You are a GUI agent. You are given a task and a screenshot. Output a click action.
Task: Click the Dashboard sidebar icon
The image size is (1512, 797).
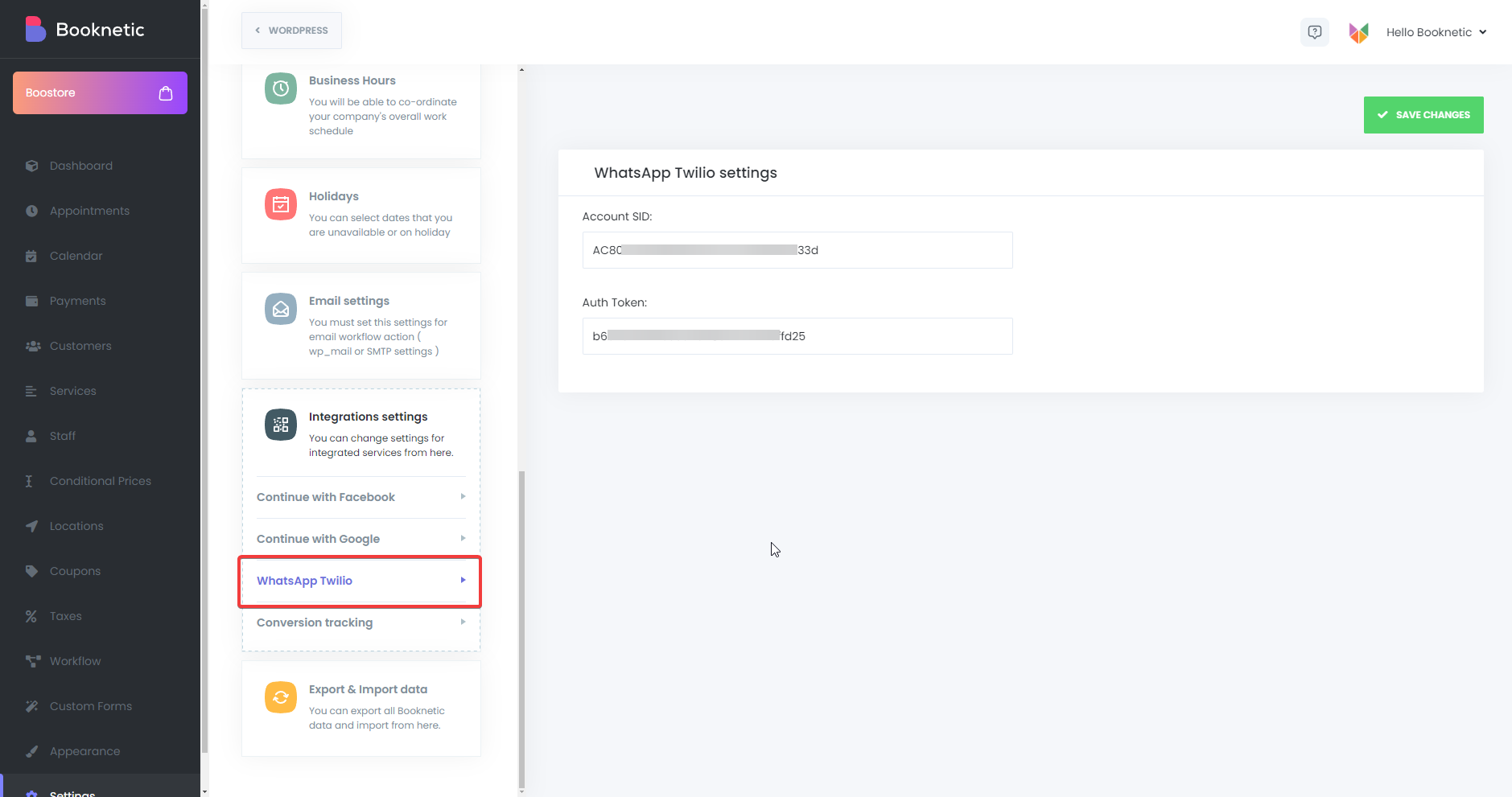click(31, 166)
